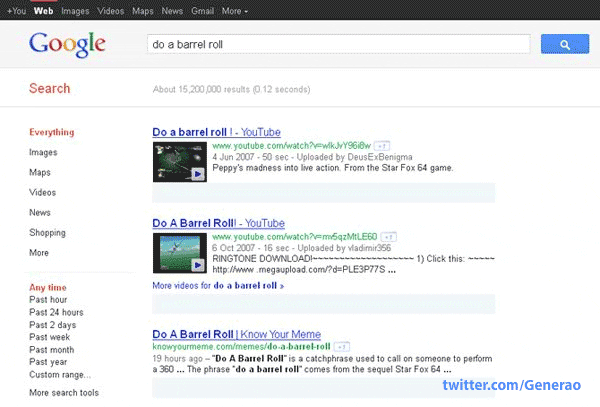This screenshot has height=407, width=600.
Task: Click 'Uploaded by DeusExBenigma' text
Action: (x=355, y=157)
